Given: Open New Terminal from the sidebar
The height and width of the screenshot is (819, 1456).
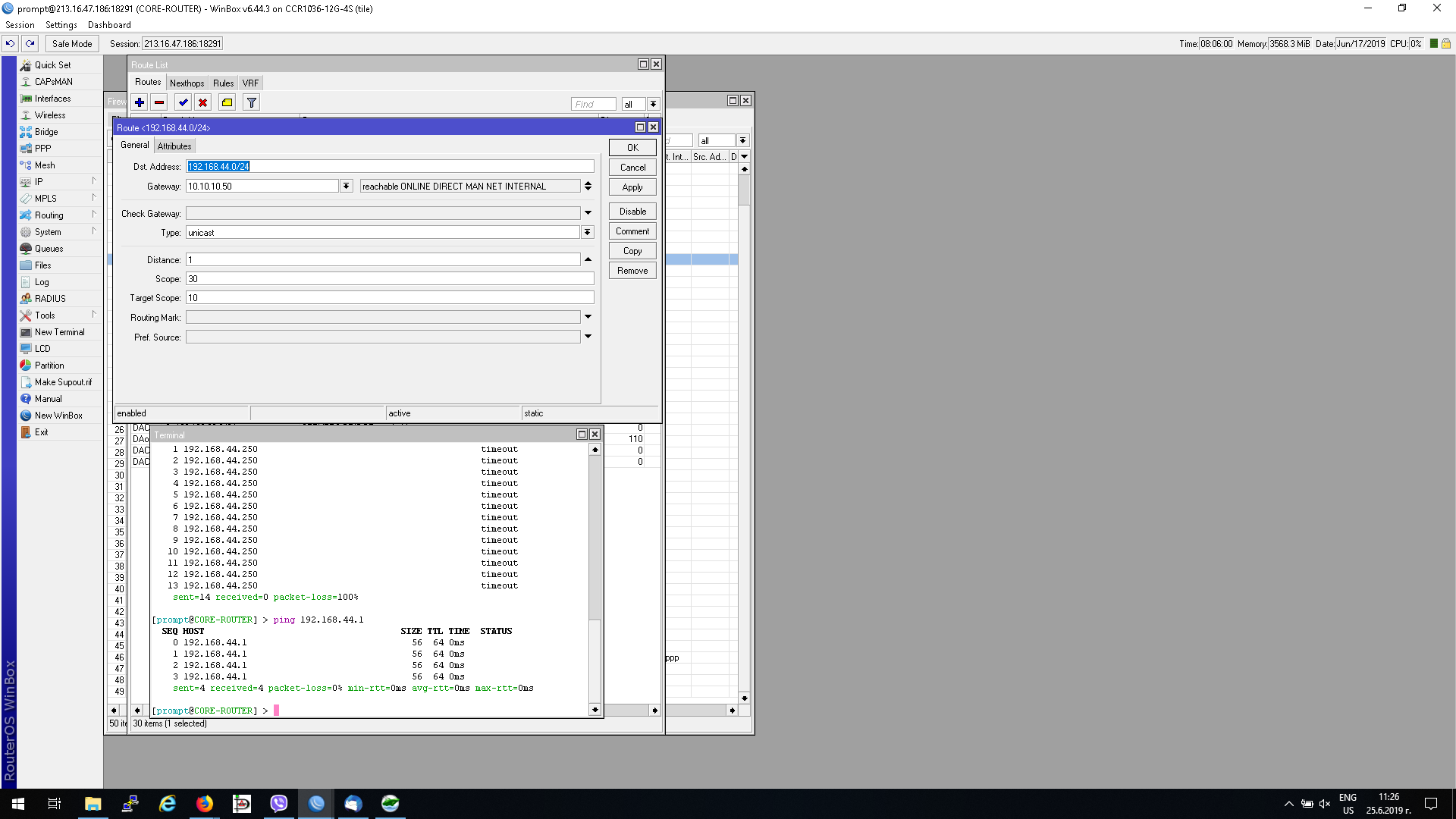Looking at the screenshot, I should pyautogui.click(x=59, y=332).
